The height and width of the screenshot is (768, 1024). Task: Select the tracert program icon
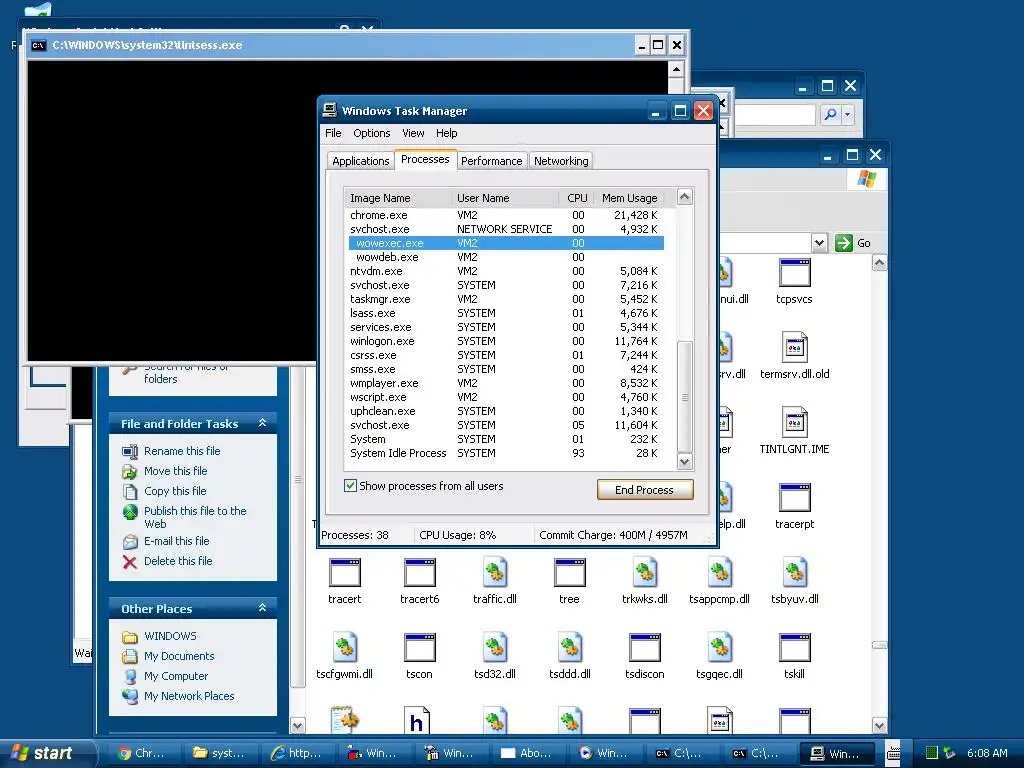pyautogui.click(x=345, y=573)
